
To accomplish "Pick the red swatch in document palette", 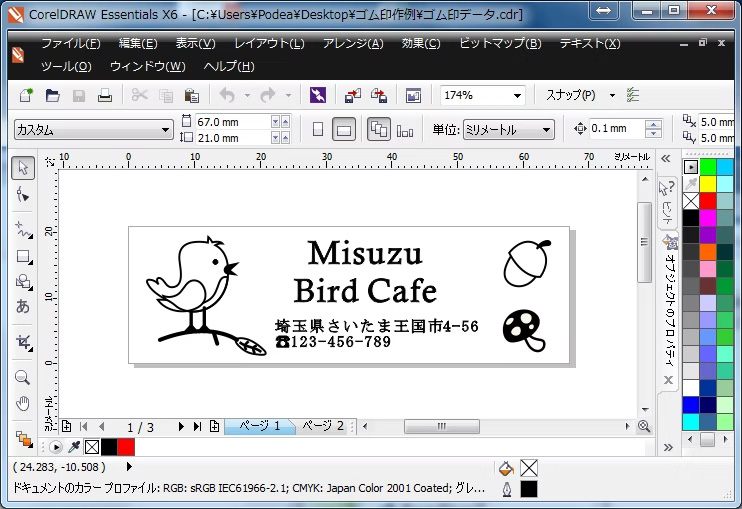I will (126, 447).
